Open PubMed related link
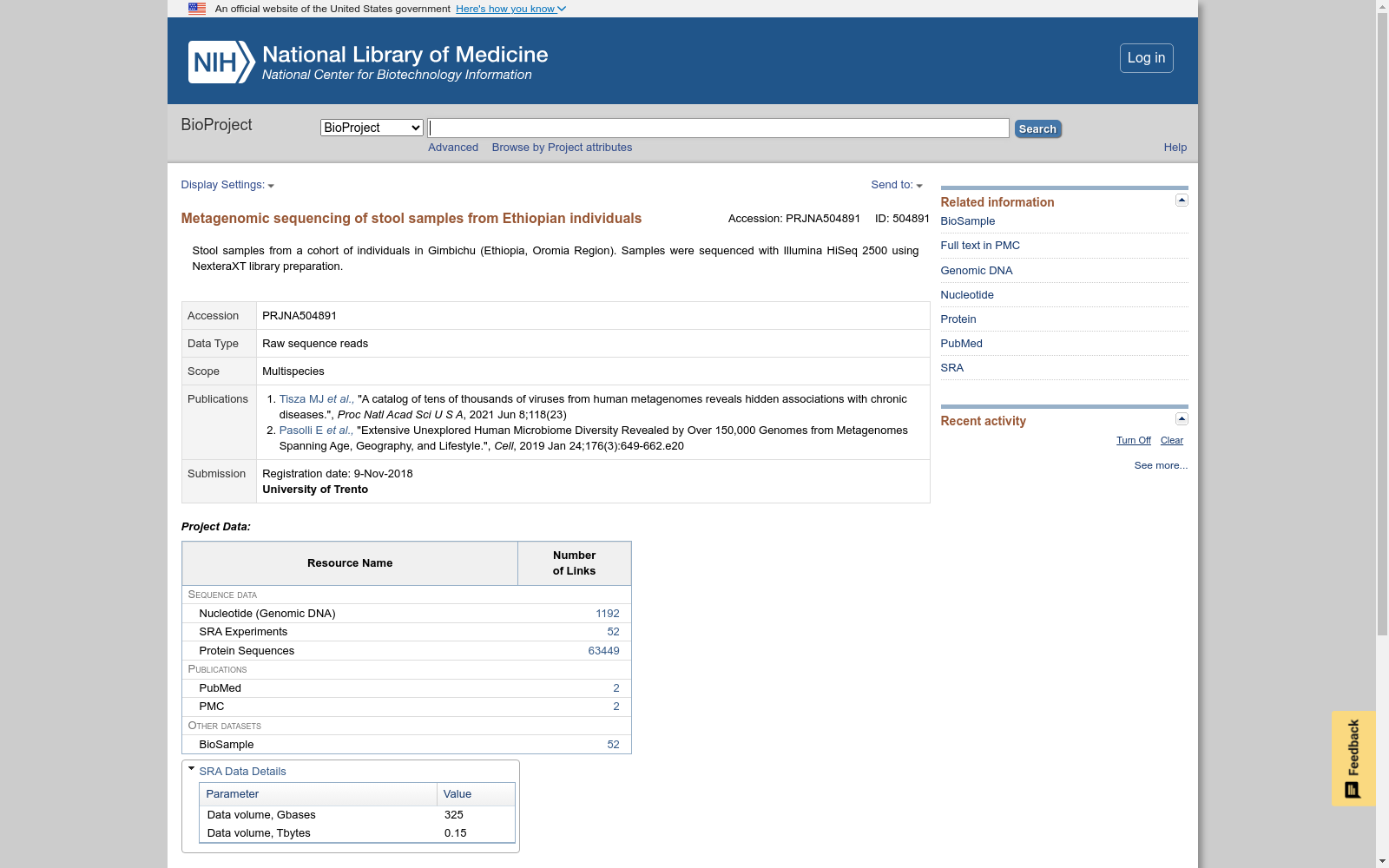The image size is (1389, 868). pyautogui.click(x=961, y=344)
